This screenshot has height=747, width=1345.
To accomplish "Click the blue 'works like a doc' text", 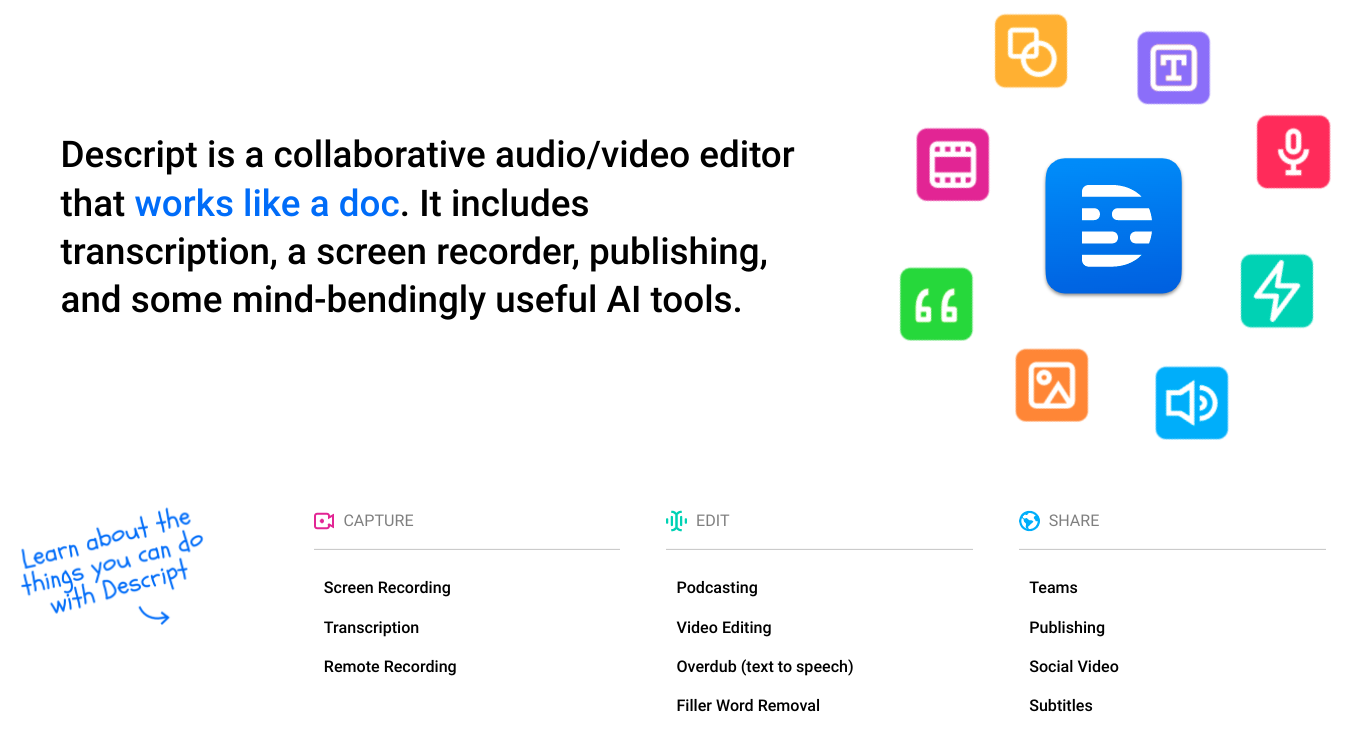I will (x=267, y=204).
